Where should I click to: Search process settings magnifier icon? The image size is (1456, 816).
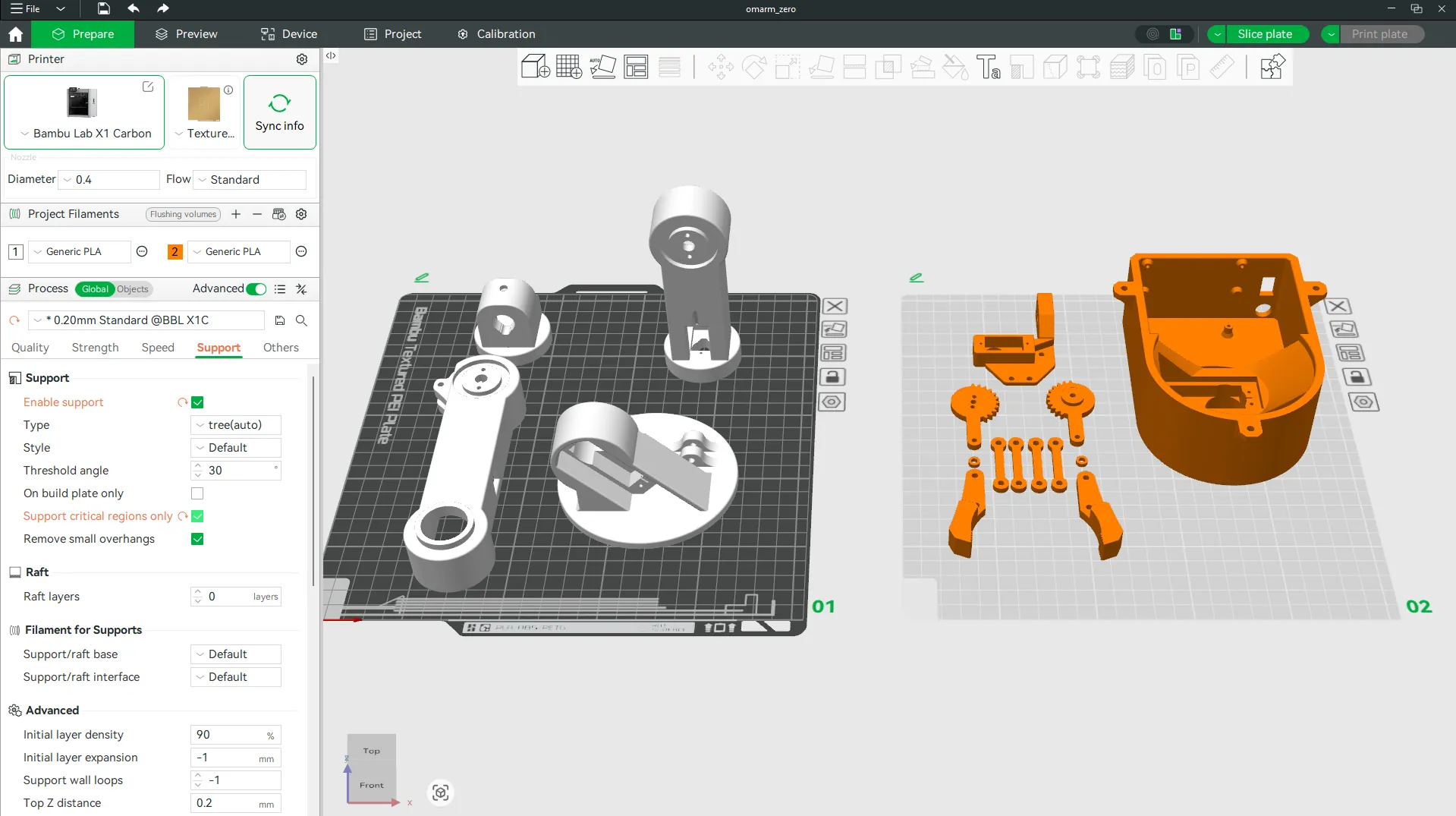click(301, 320)
